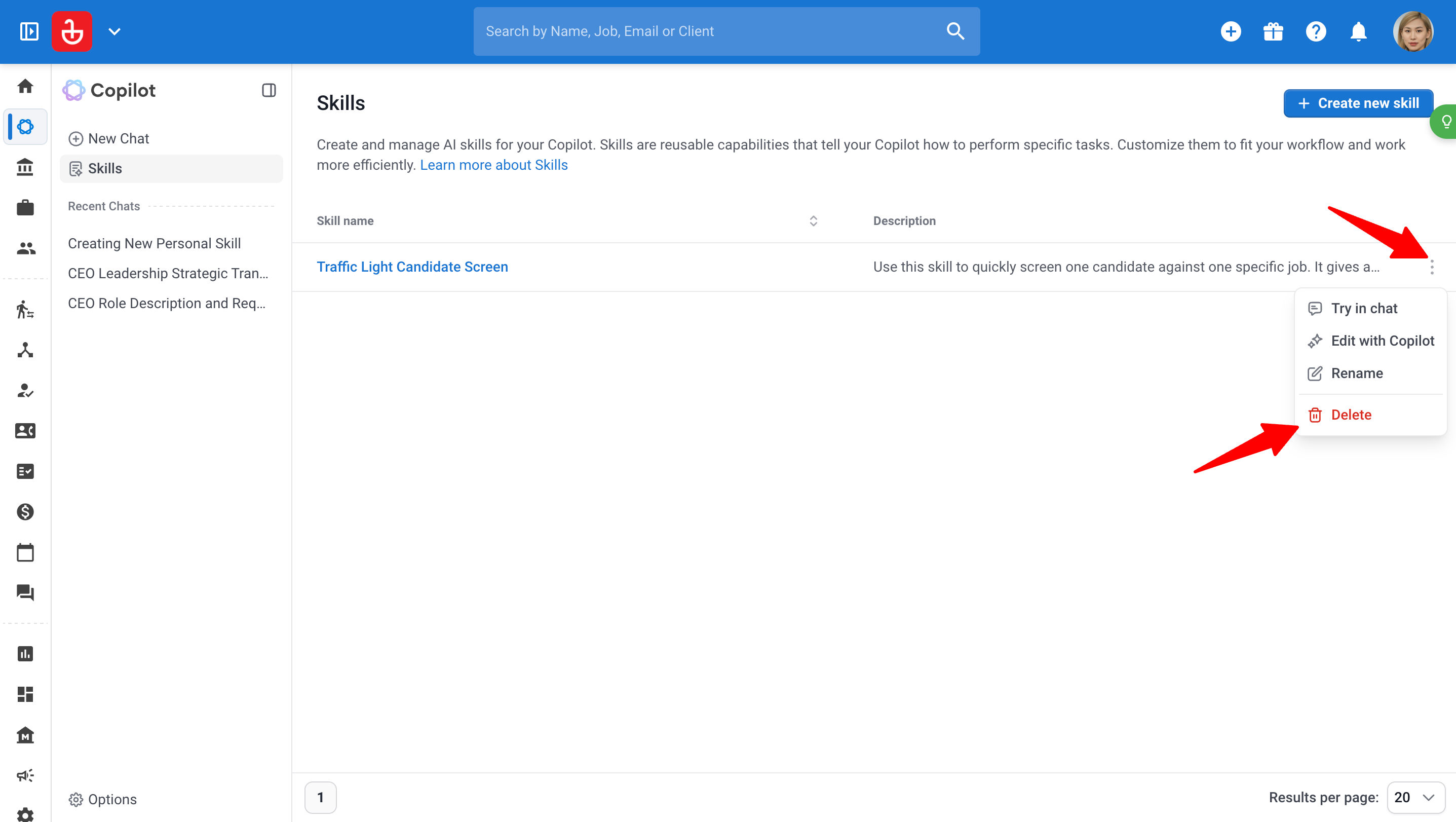Viewport: 1456px width, 822px height.
Task: Choose Edit with Copilot from the menu
Action: pyautogui.click(x=1371, y=341)
